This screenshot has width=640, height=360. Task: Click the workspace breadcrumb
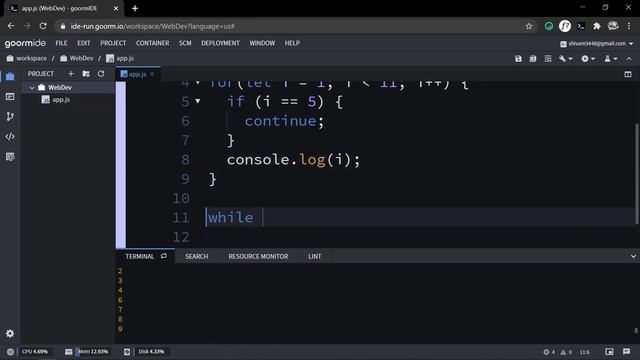(27, 58)
